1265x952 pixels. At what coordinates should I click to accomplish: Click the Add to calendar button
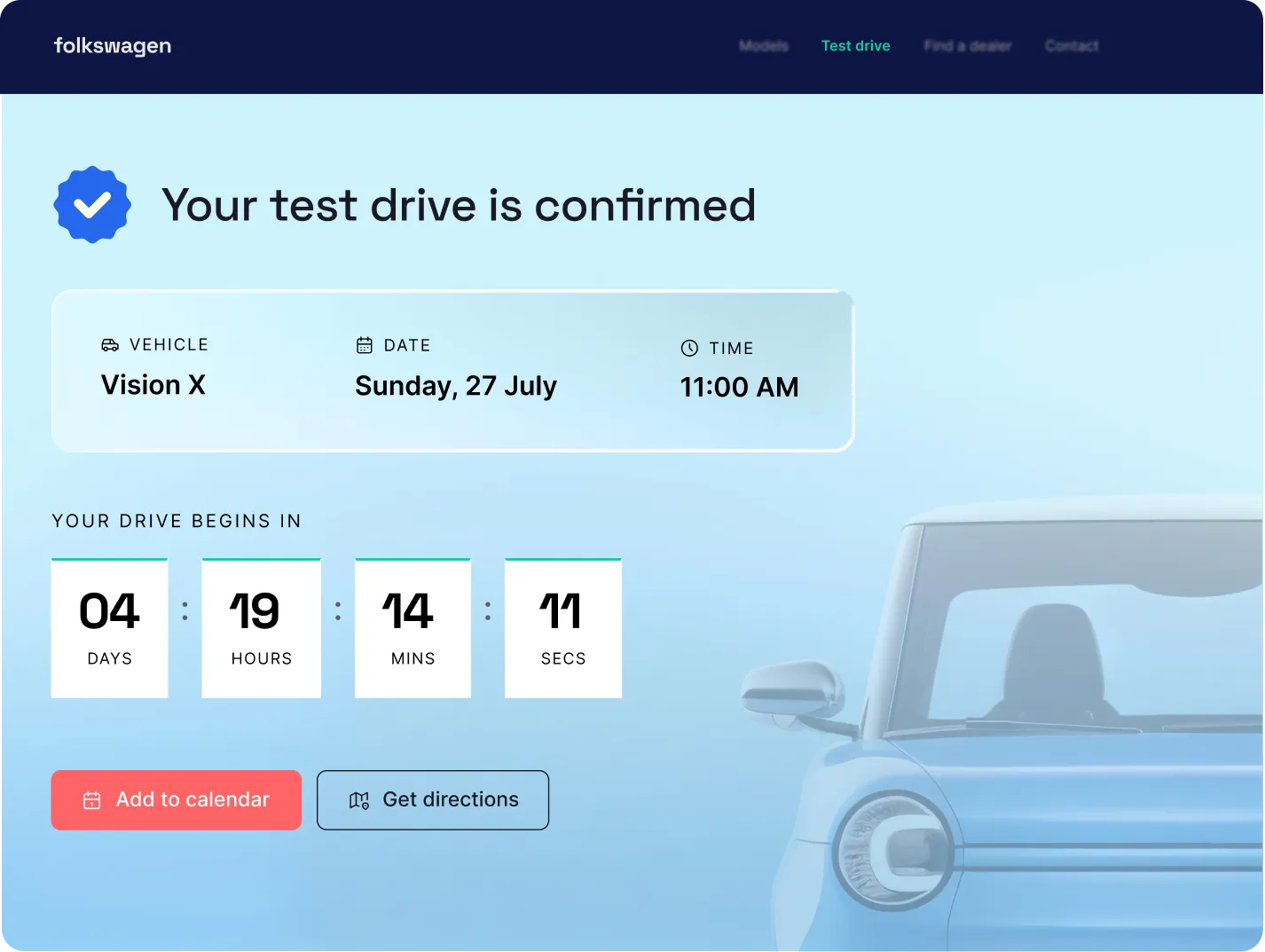click(177, 800)
